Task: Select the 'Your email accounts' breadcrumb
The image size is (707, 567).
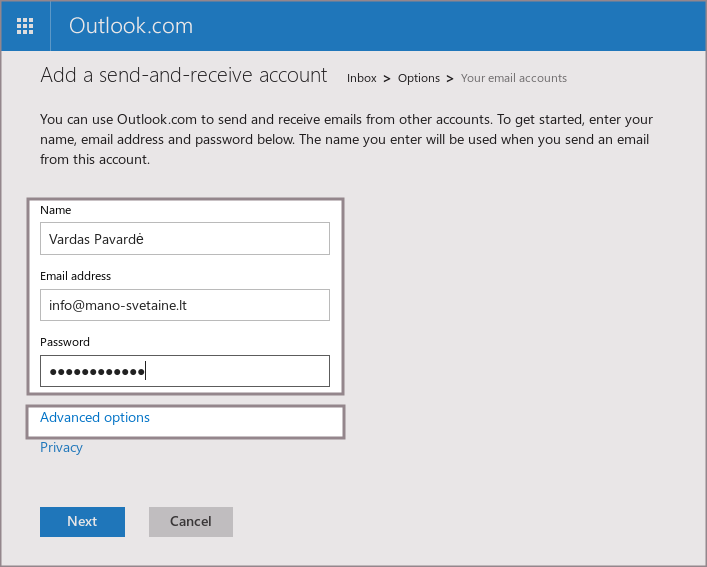Action: point(513,78)
